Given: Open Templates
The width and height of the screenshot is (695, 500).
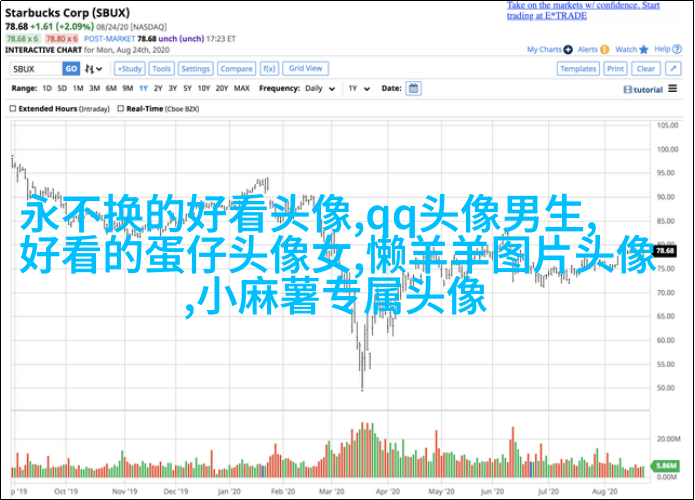Looking at the screenshot, I should click(578, 69).
